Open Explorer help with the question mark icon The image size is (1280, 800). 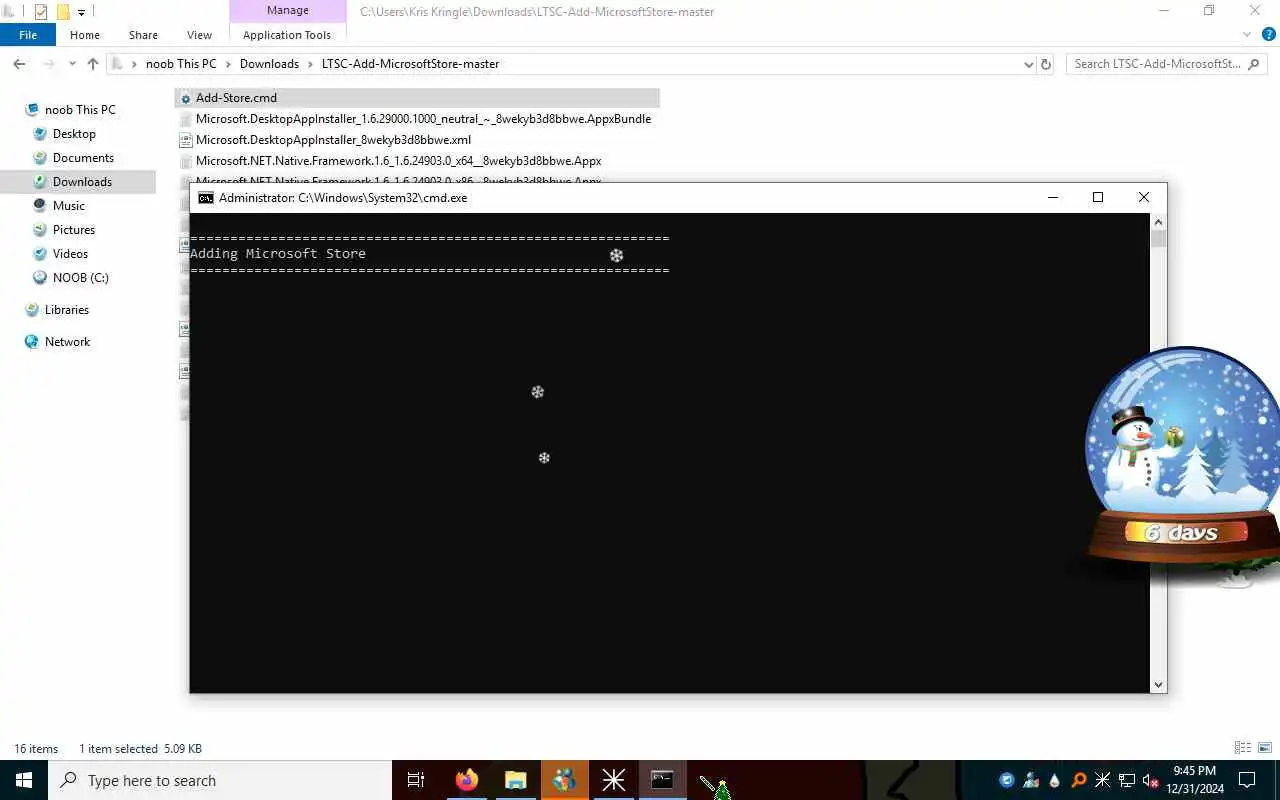tap(1268, 34)
